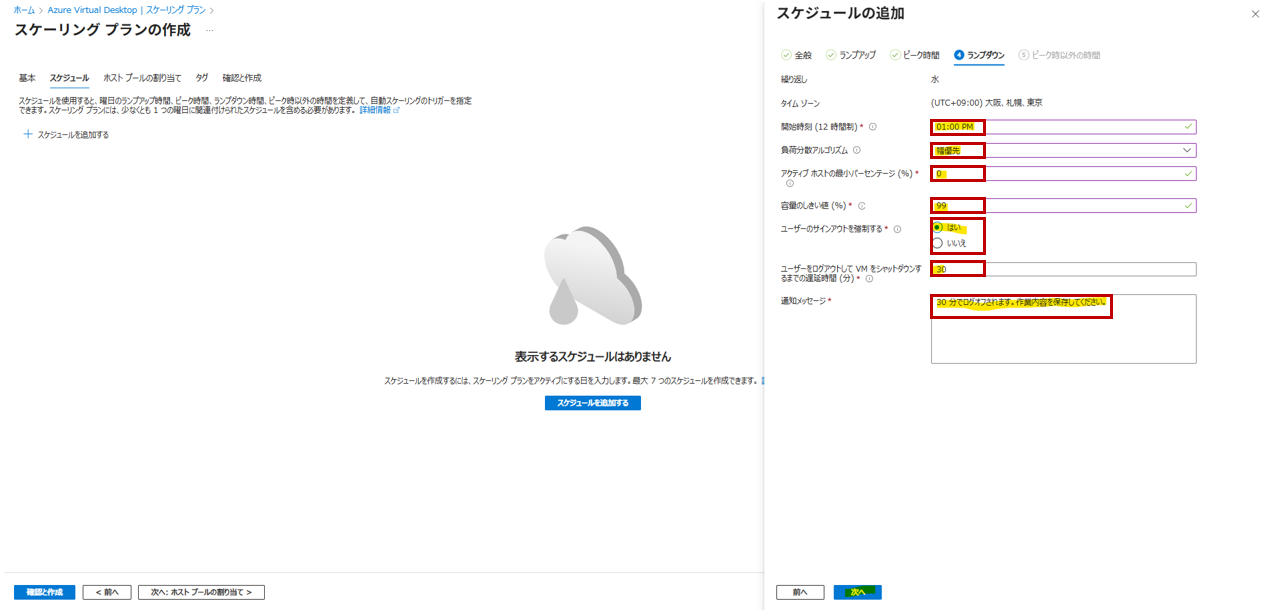Click the blue スケジュールを追加する button
1264x610 pixels.
point(592,403)
